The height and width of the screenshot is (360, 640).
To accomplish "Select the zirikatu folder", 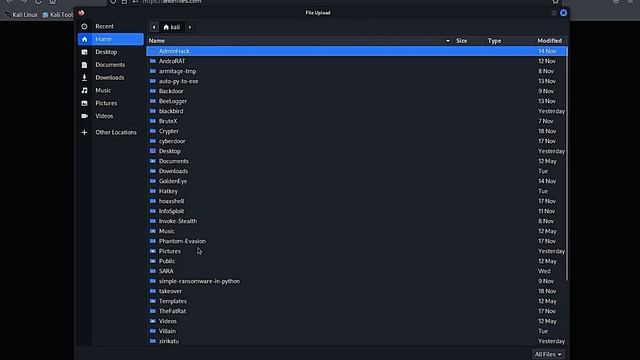I will tap(357, 341).
